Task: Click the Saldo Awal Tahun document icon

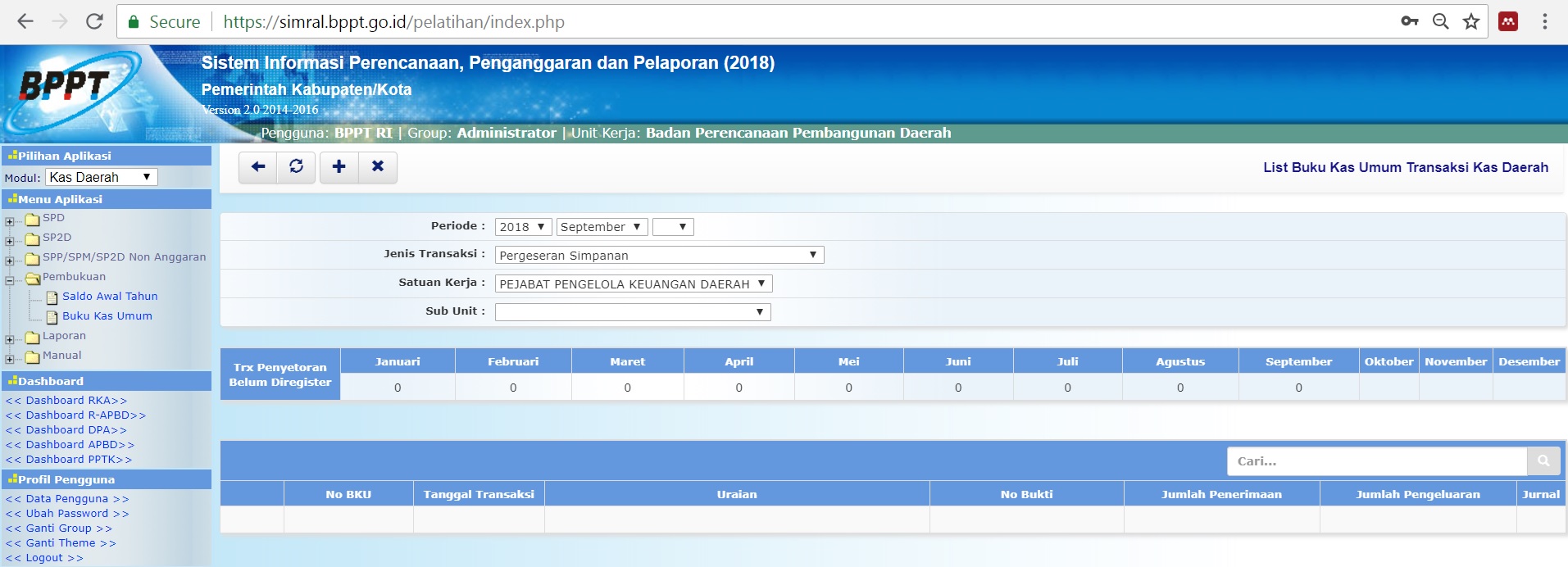Action: coord(52,297)
